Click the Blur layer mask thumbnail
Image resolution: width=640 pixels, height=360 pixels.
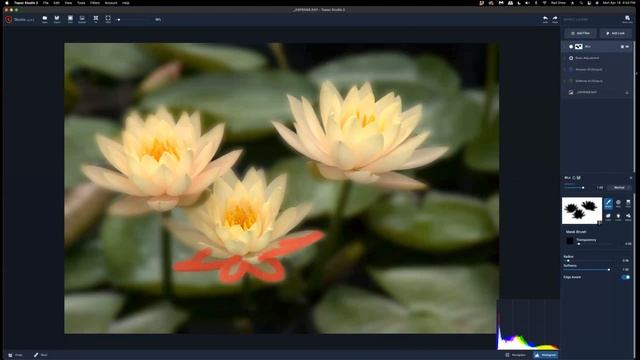click(578, 47)
